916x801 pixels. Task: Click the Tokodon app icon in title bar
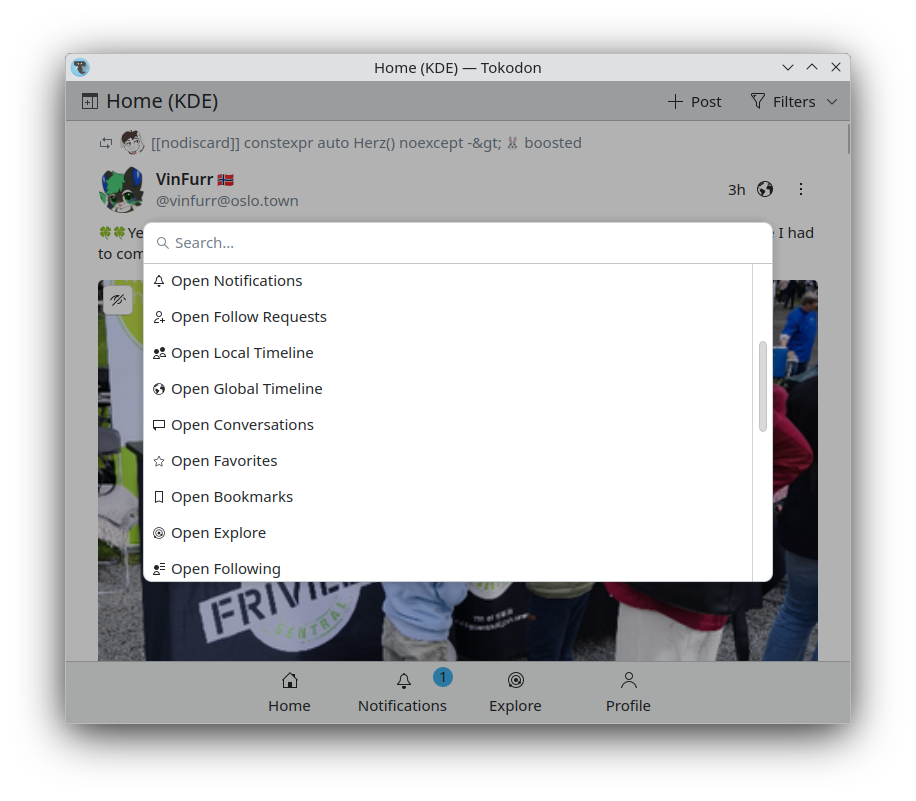[80, 68]
